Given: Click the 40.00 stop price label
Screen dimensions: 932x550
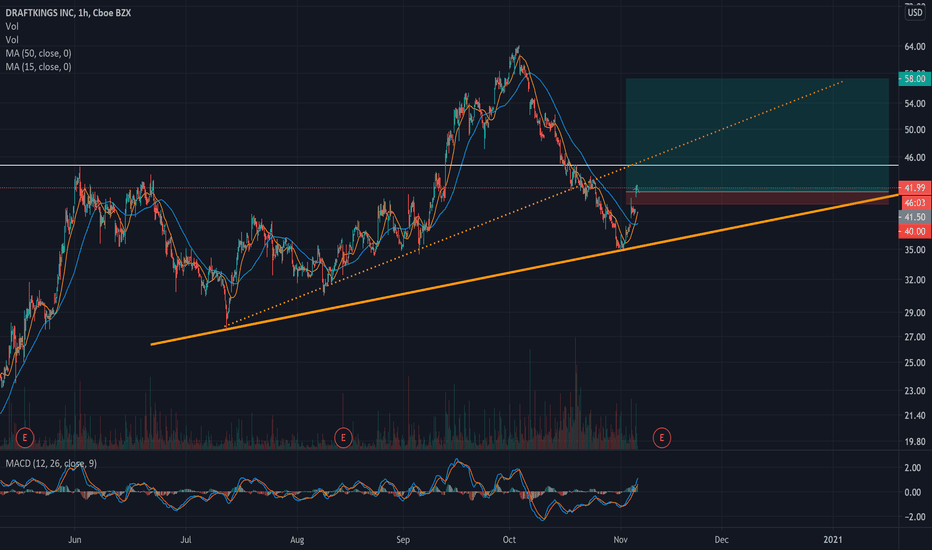Looking at the screenshot, I should tap(914, 231).
